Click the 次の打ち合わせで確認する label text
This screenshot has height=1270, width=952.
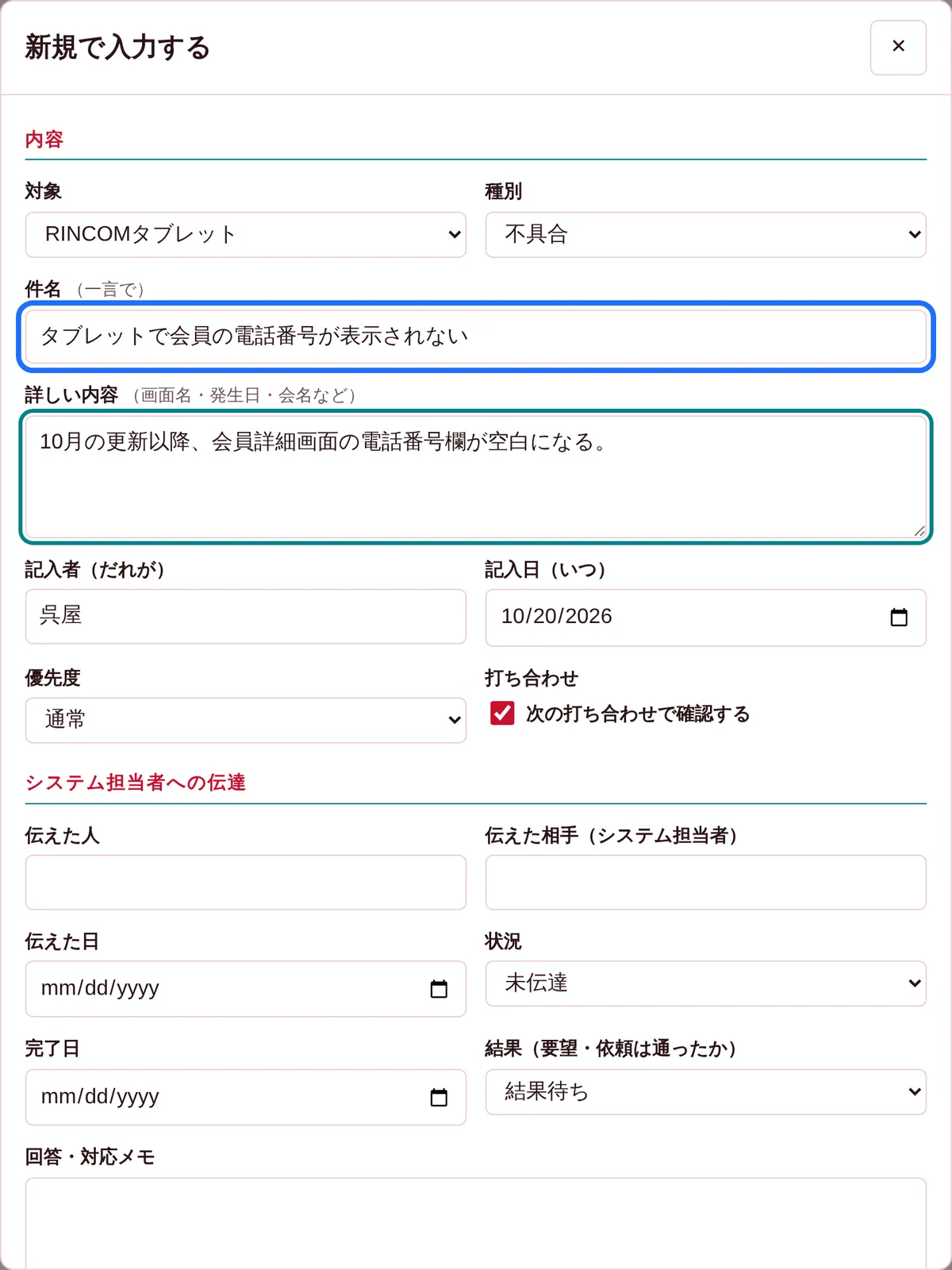click(638, 714)
